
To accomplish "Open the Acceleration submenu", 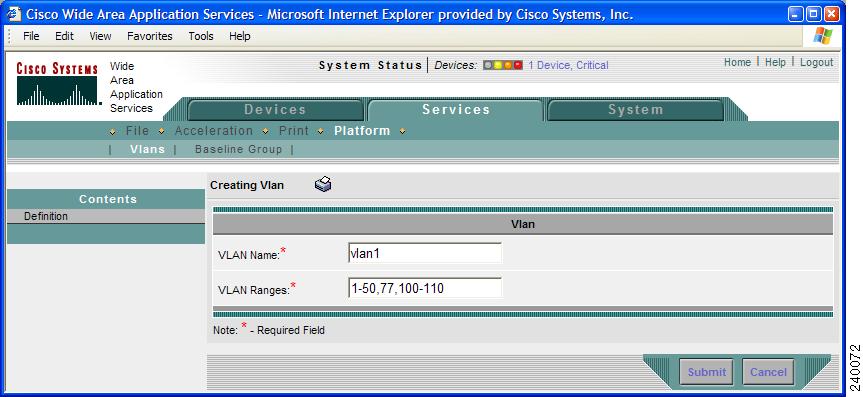I will tap(214, 131).
